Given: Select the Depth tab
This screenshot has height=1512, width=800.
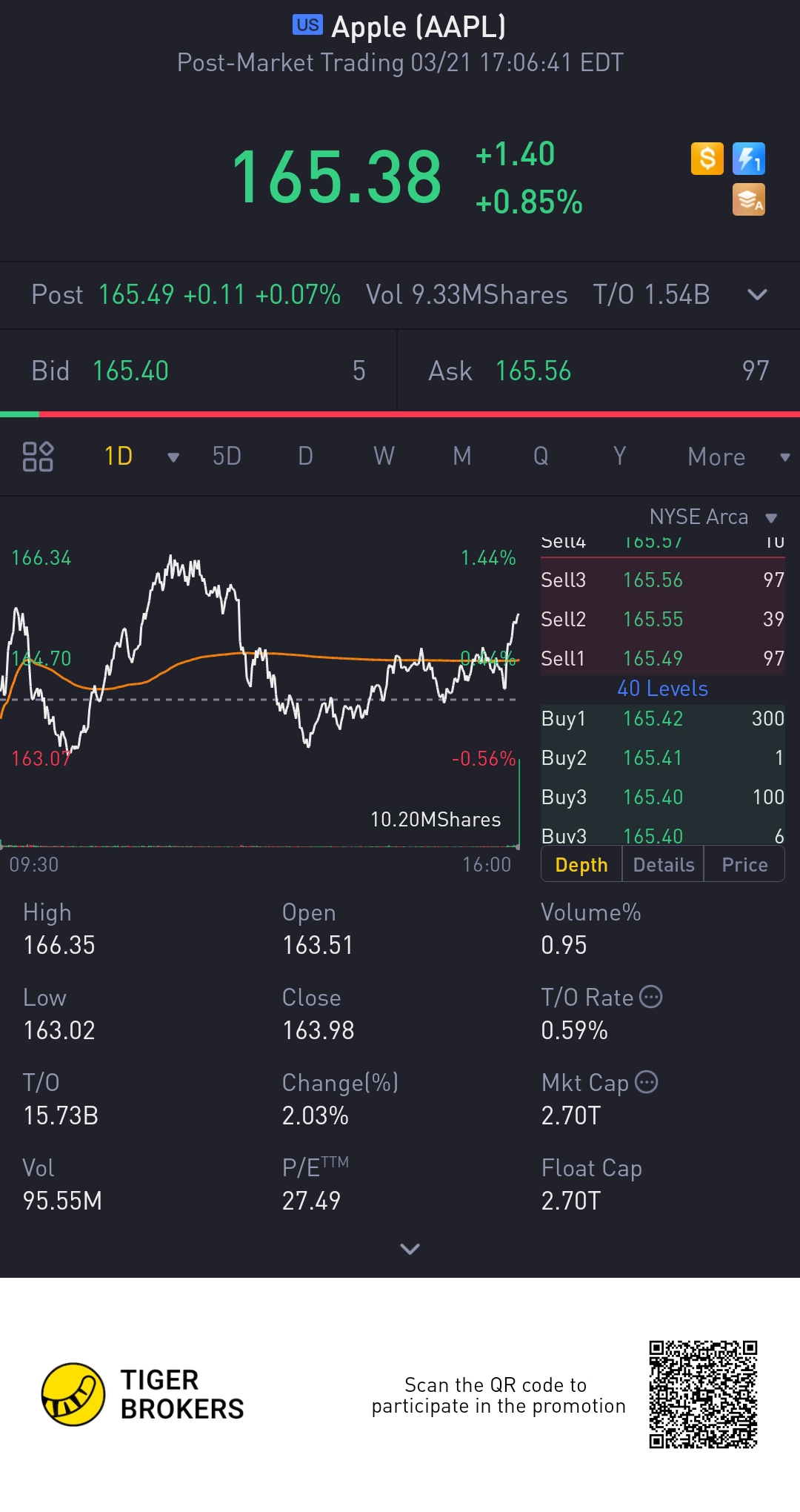Looking at the screenshot, I should click(x=581, y=865).
